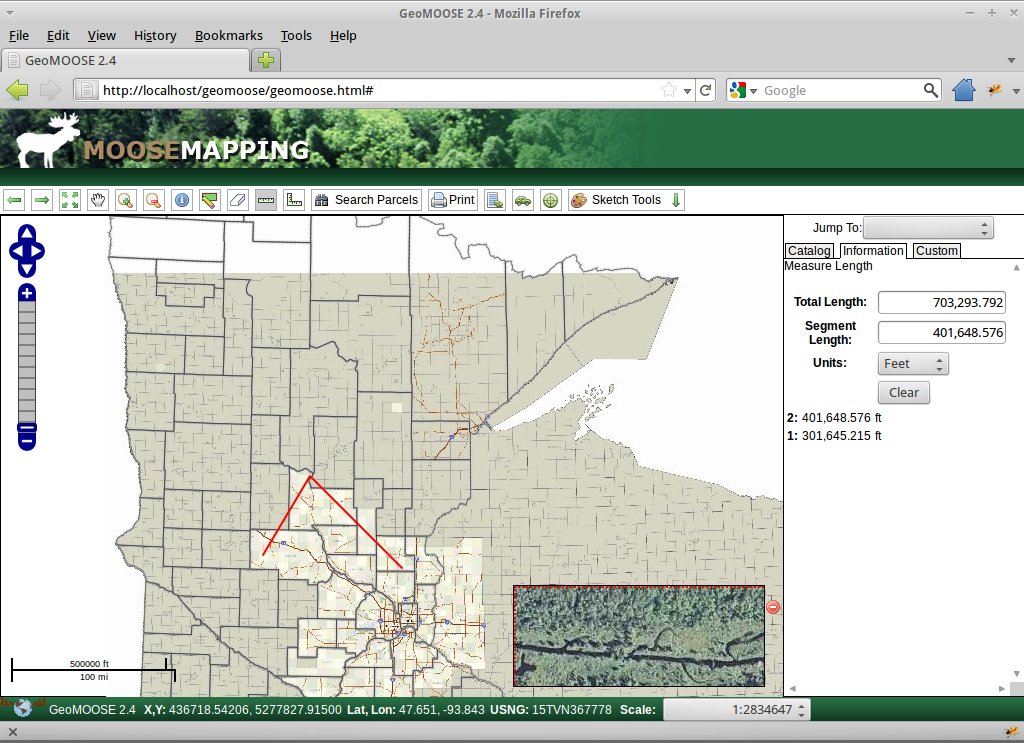Click the browser Back arrow
The width and height of the screenshot is (1024, 743).
[x=18, y=90]
